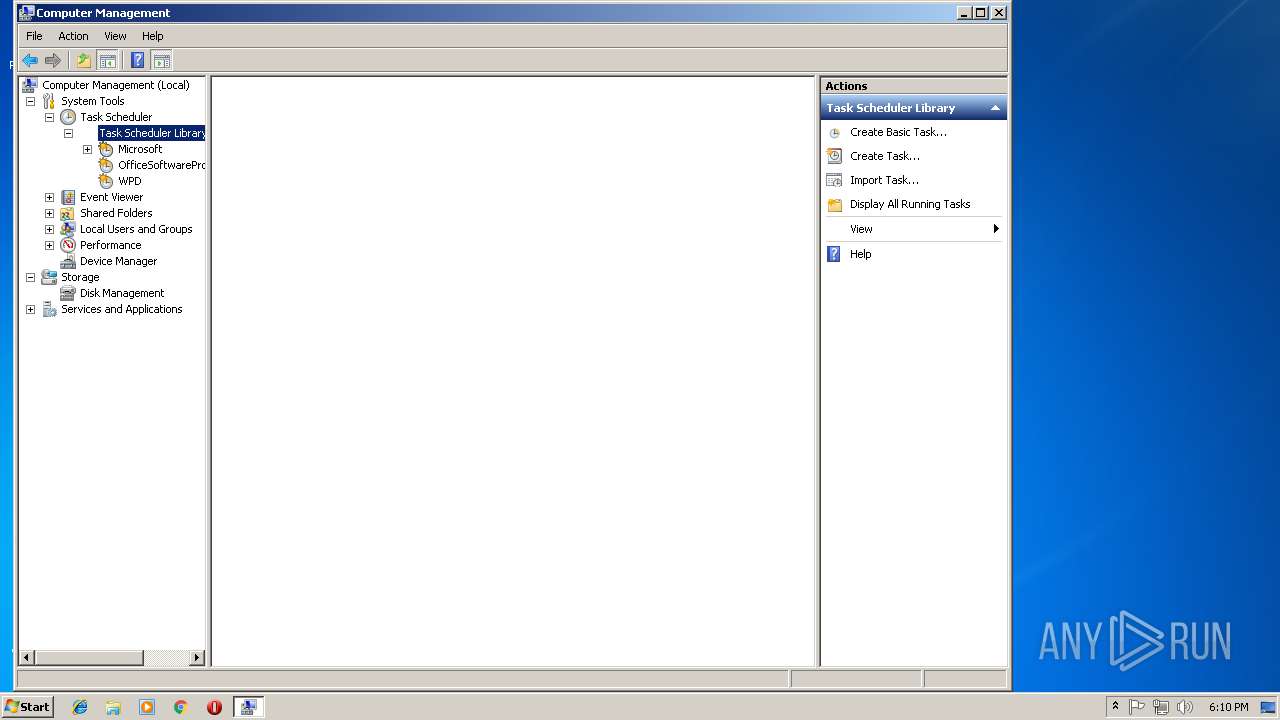The width and height of the screenshot is (1280, 720).
Task: Open the Windows Start button
Action: pyautogui.click(x=27, y=707)
